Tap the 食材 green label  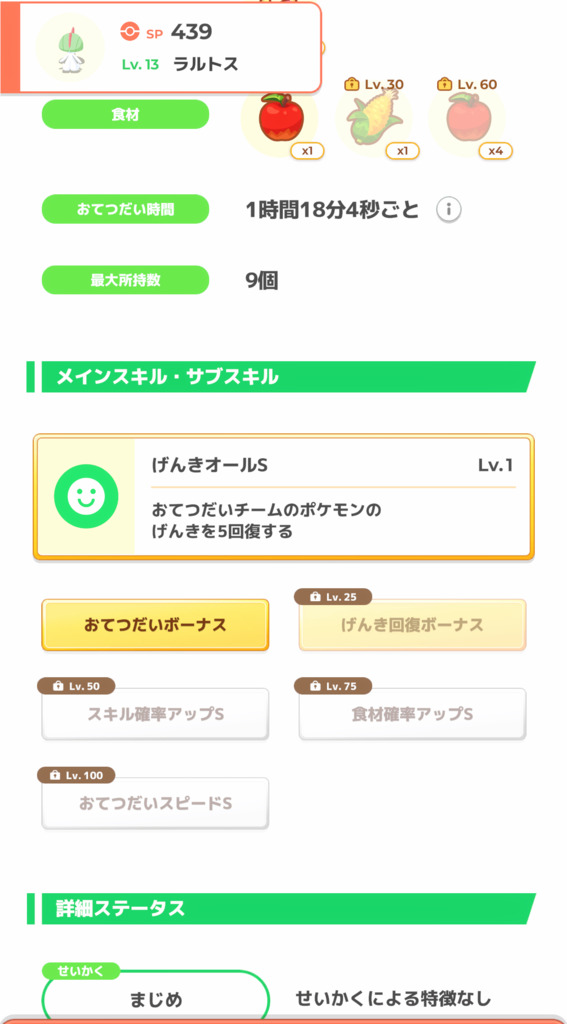125,115
